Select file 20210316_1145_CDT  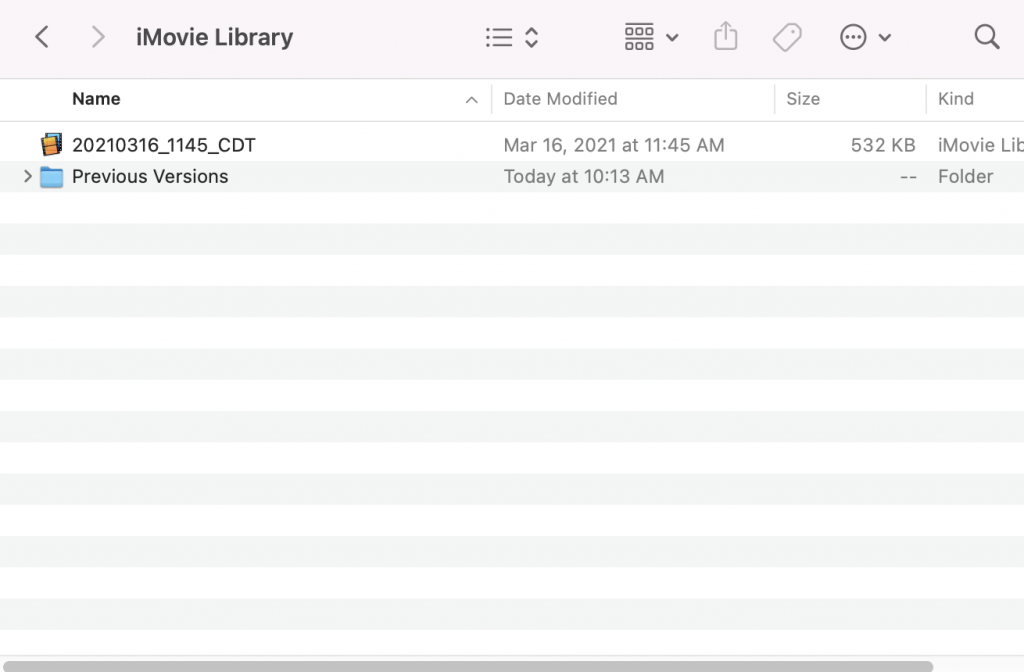(x=163, y=145)
